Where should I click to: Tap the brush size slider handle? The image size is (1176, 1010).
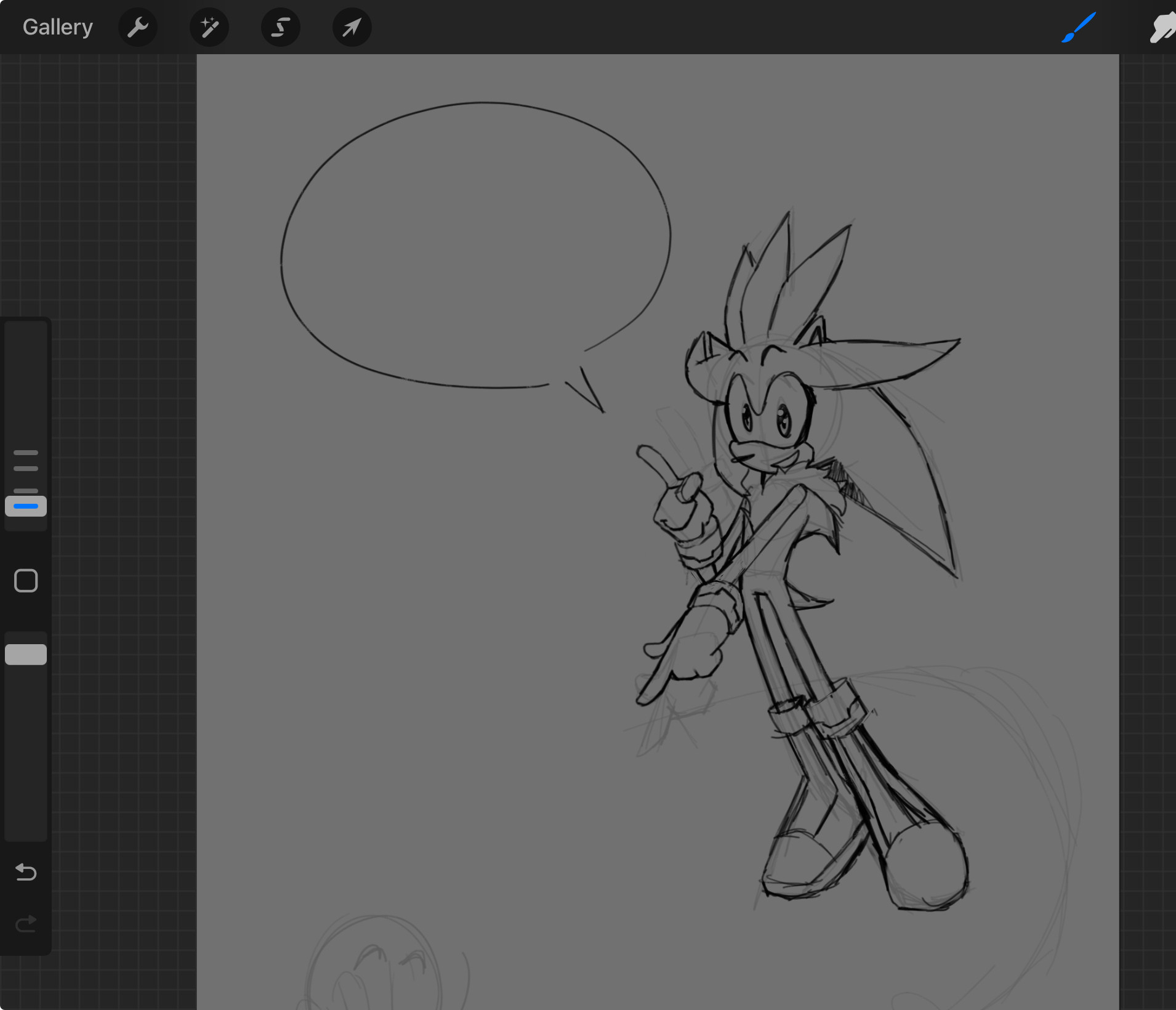(26, 506)
